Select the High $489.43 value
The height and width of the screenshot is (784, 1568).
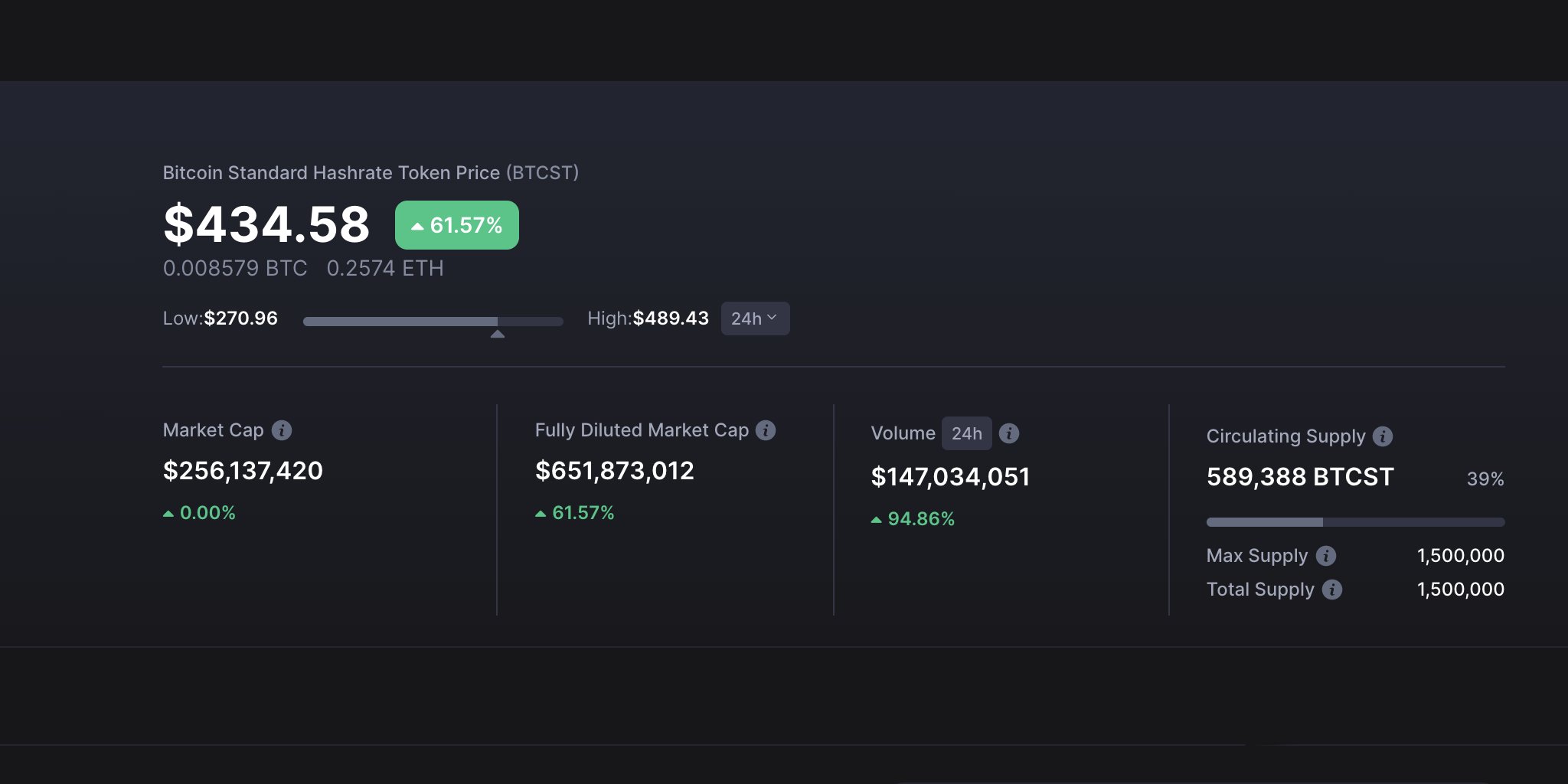(x=671, y=318)
